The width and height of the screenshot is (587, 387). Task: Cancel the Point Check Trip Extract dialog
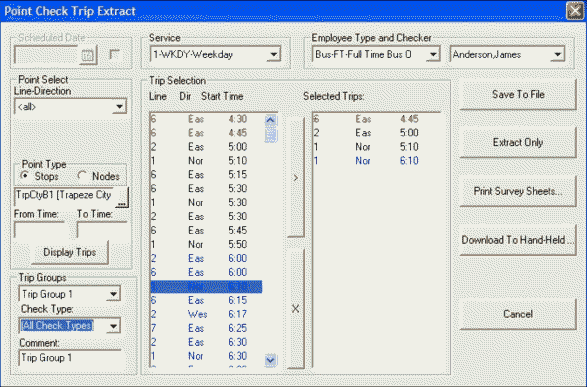[518, 314]
